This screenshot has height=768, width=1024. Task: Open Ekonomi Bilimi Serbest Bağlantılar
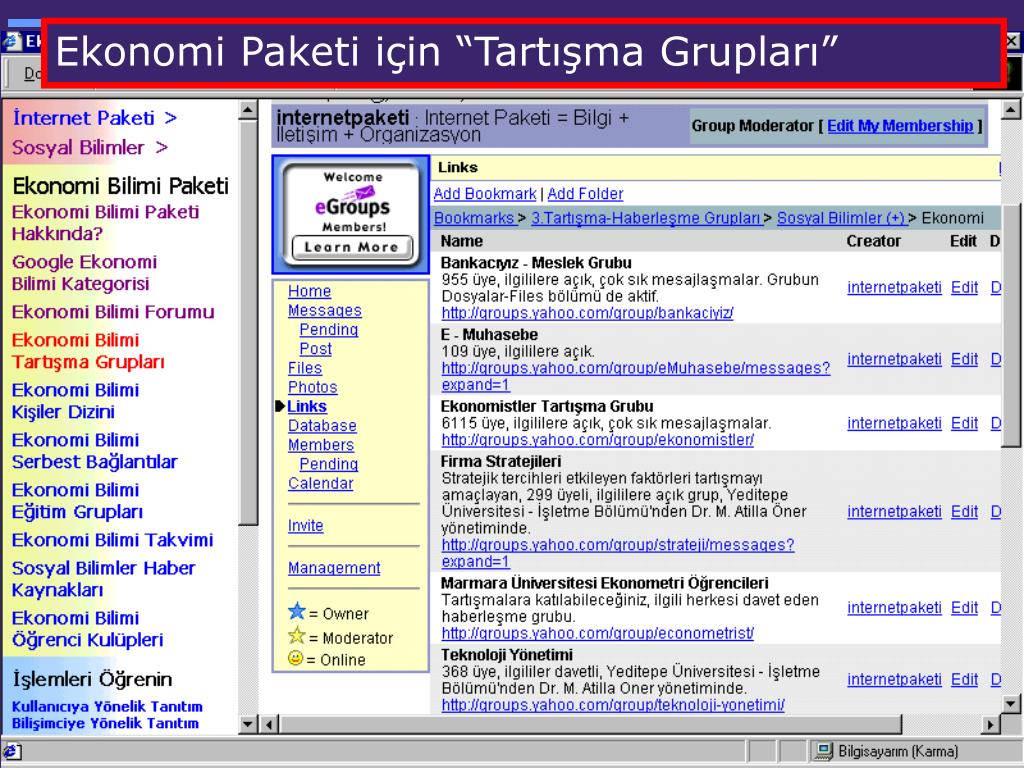[x=95, y=451]
